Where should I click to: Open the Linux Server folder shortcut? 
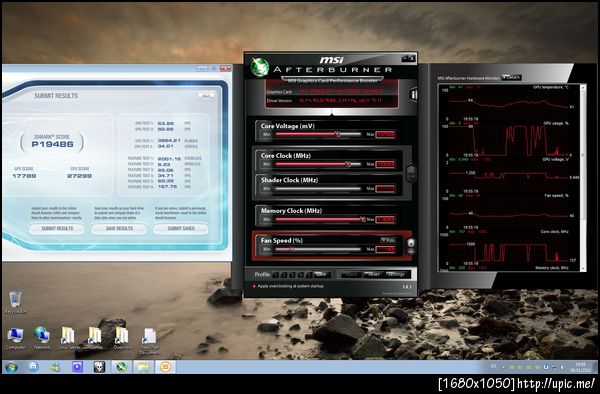[68, 338]
